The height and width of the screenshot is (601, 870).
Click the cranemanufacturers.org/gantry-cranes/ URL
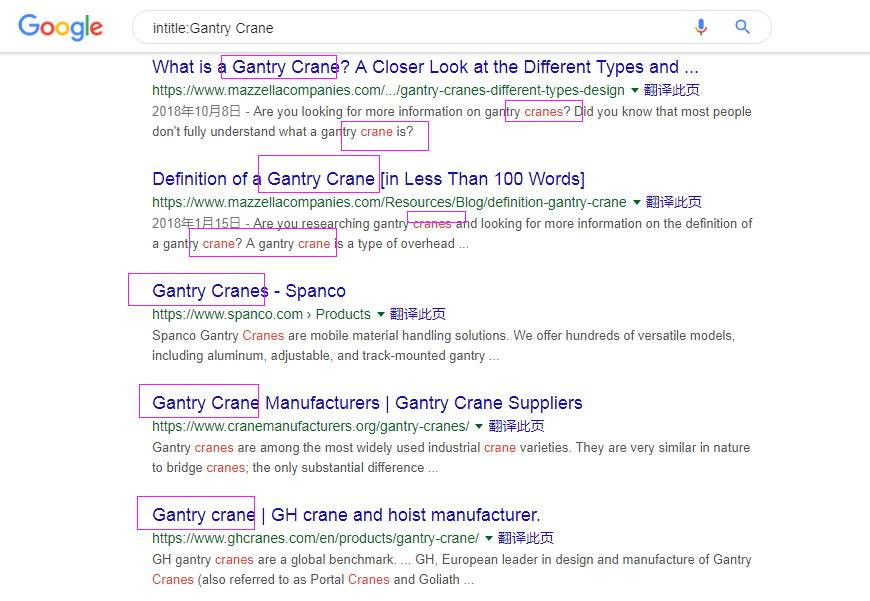pos(311,427)
